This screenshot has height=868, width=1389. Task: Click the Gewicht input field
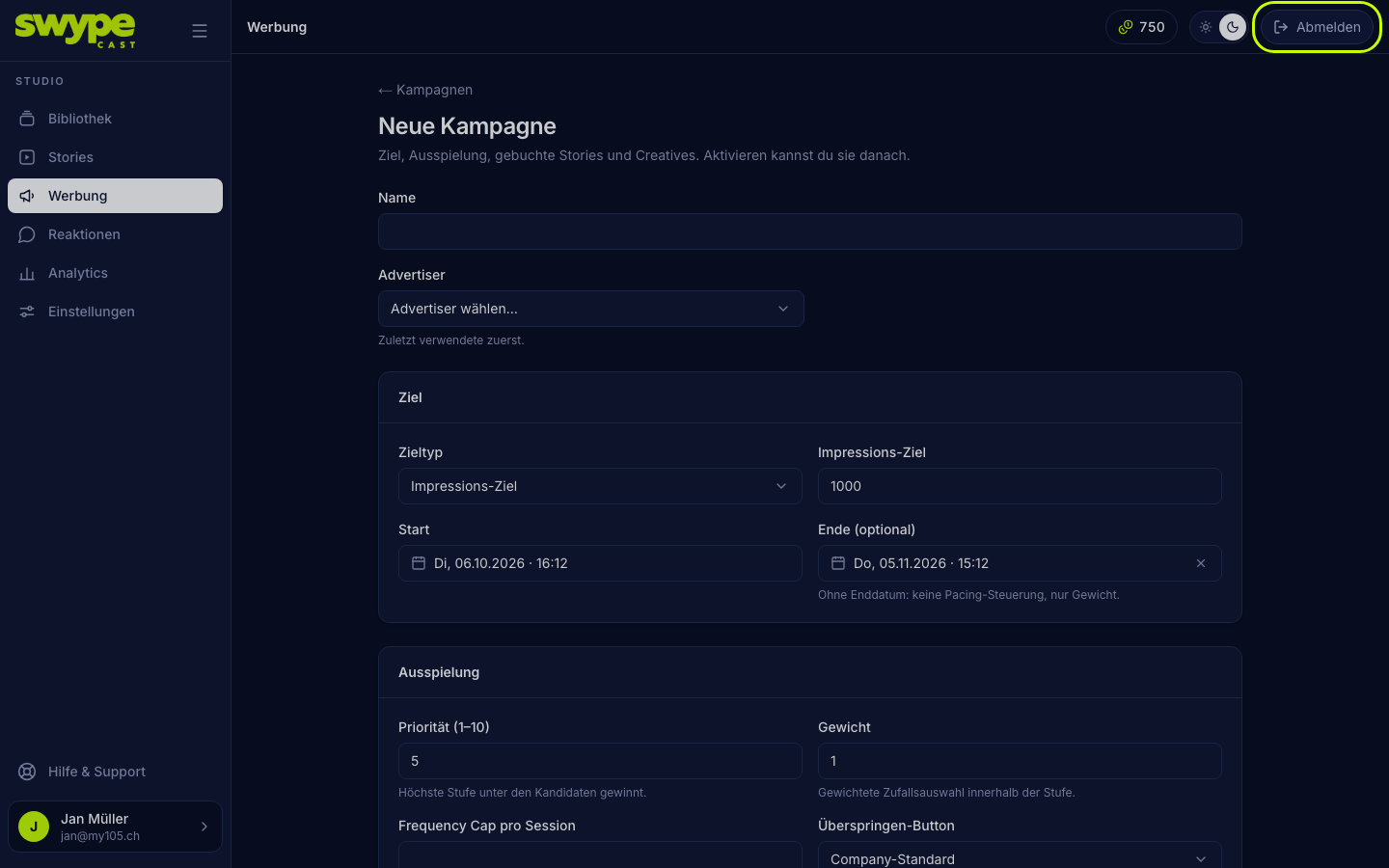(x=1020, y=761)
